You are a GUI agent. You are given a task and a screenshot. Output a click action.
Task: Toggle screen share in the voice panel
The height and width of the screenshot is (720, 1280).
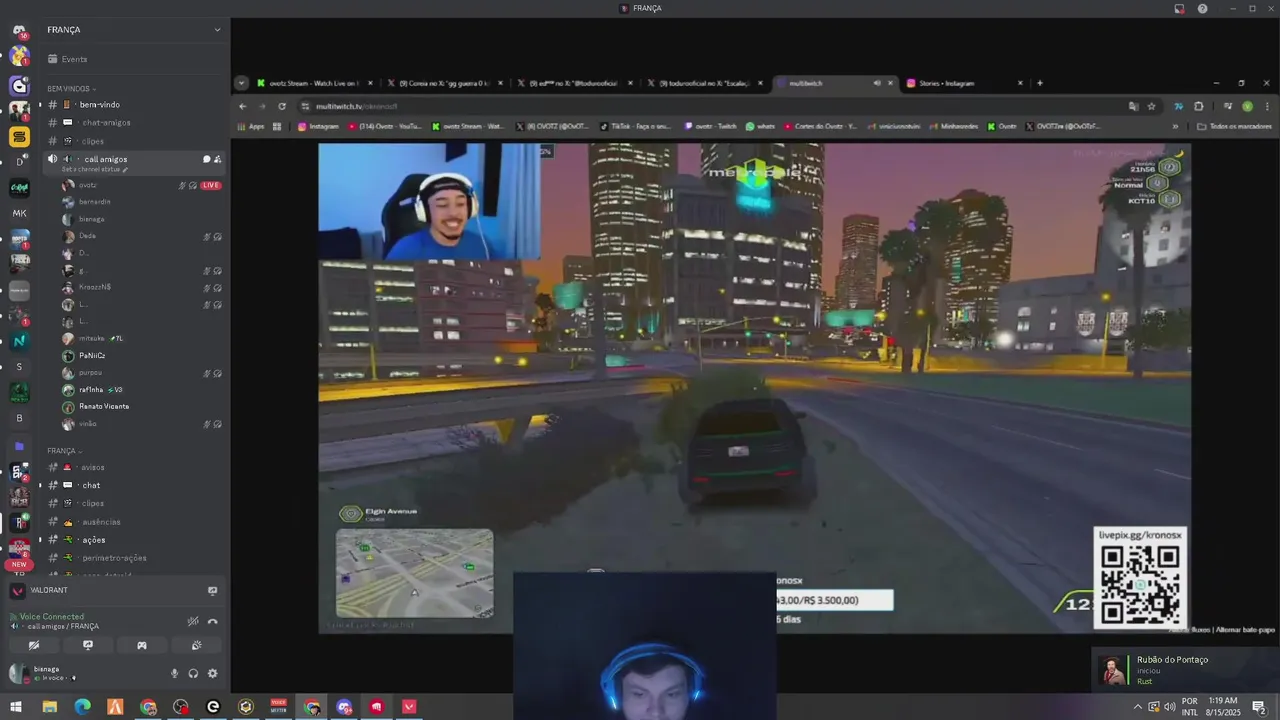88,646
